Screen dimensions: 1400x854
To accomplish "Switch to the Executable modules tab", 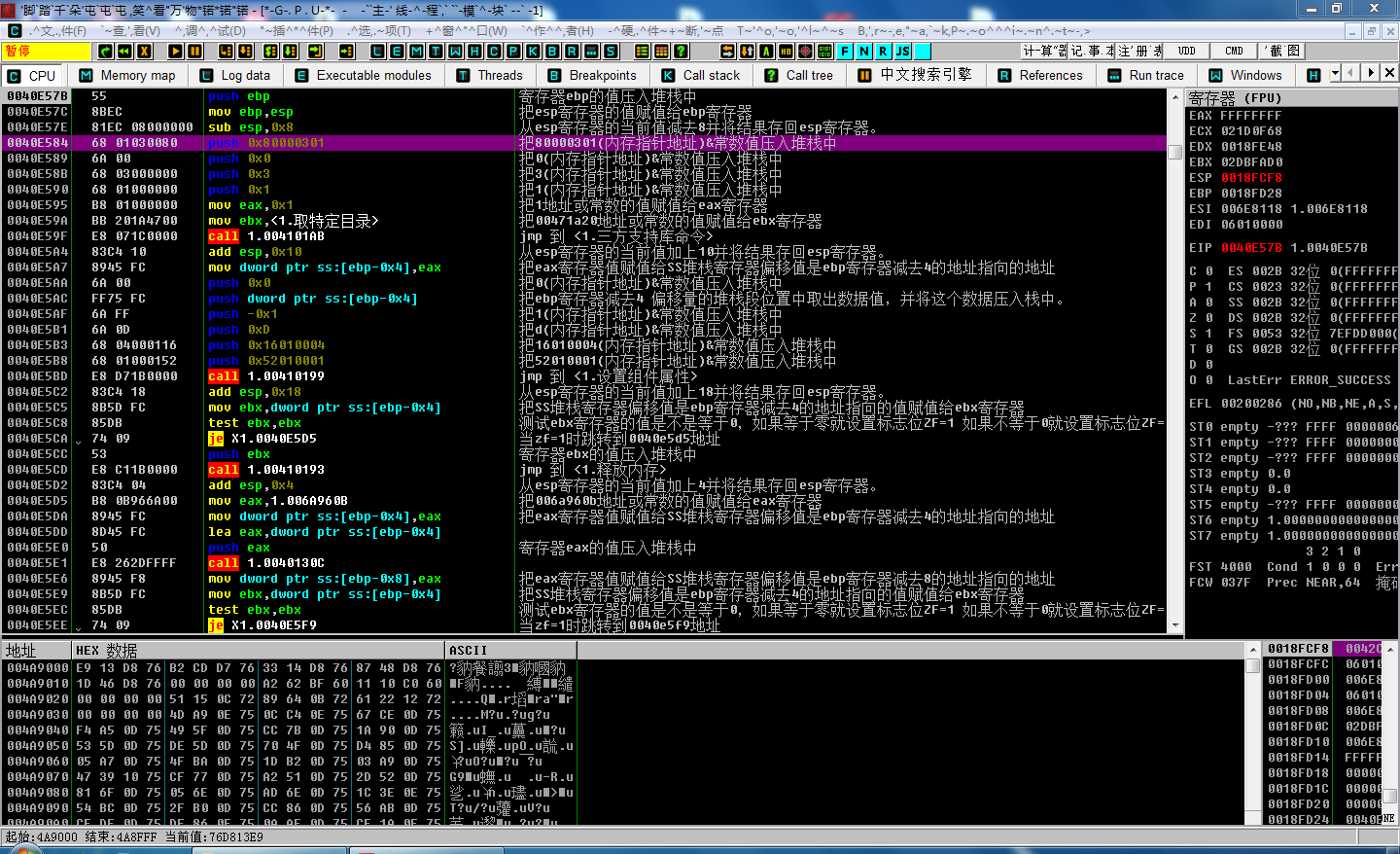I will [363, 75].
